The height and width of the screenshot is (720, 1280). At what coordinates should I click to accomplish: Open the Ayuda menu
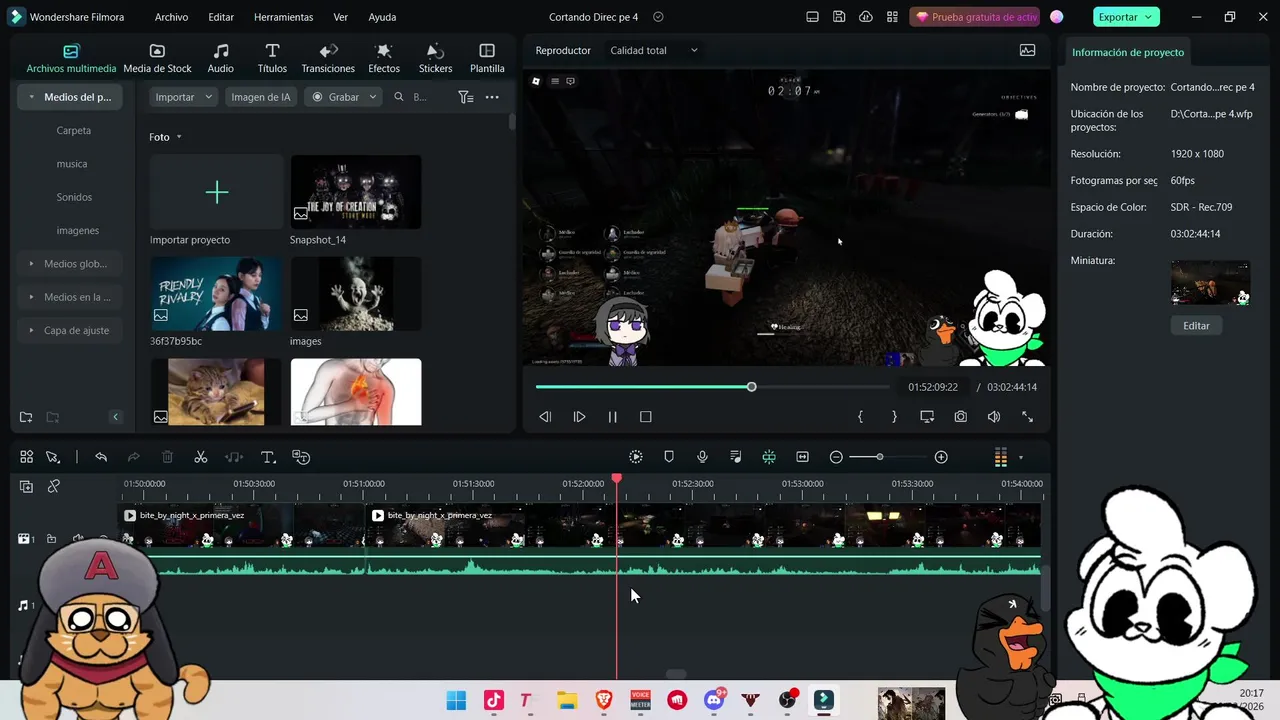tap(382, 17)
